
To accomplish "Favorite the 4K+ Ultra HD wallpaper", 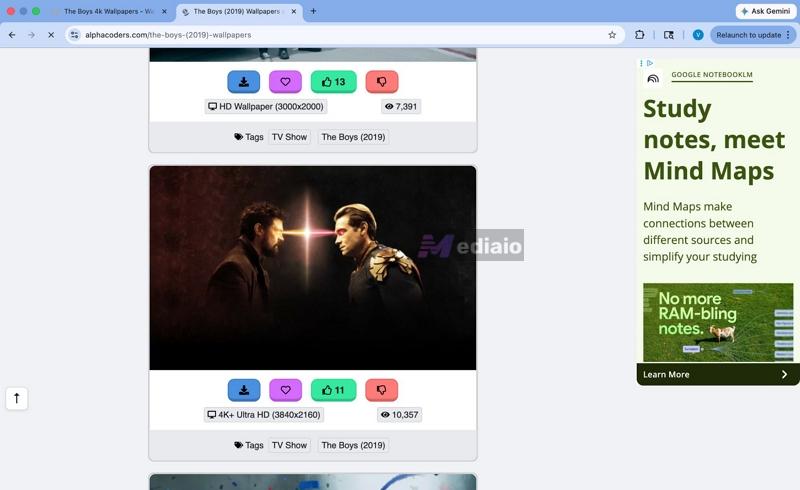I will pos(285,390).
